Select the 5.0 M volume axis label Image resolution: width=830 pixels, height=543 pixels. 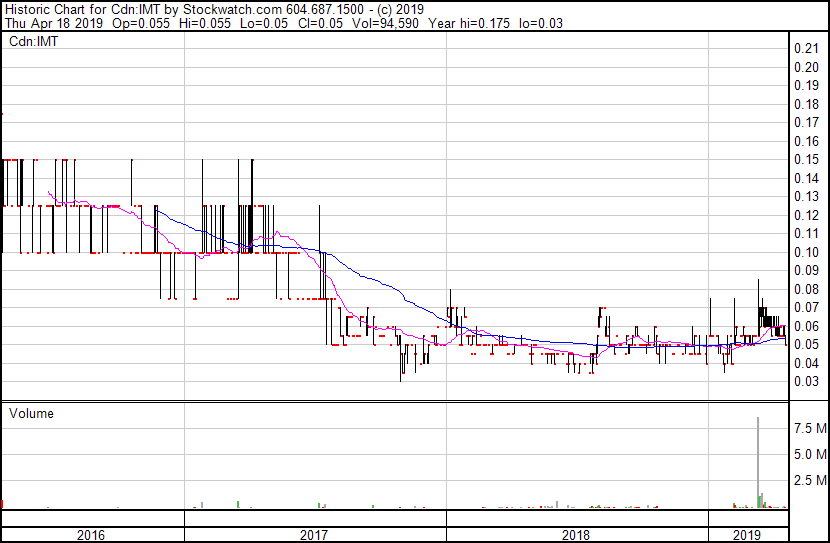[x=809, y=455]
